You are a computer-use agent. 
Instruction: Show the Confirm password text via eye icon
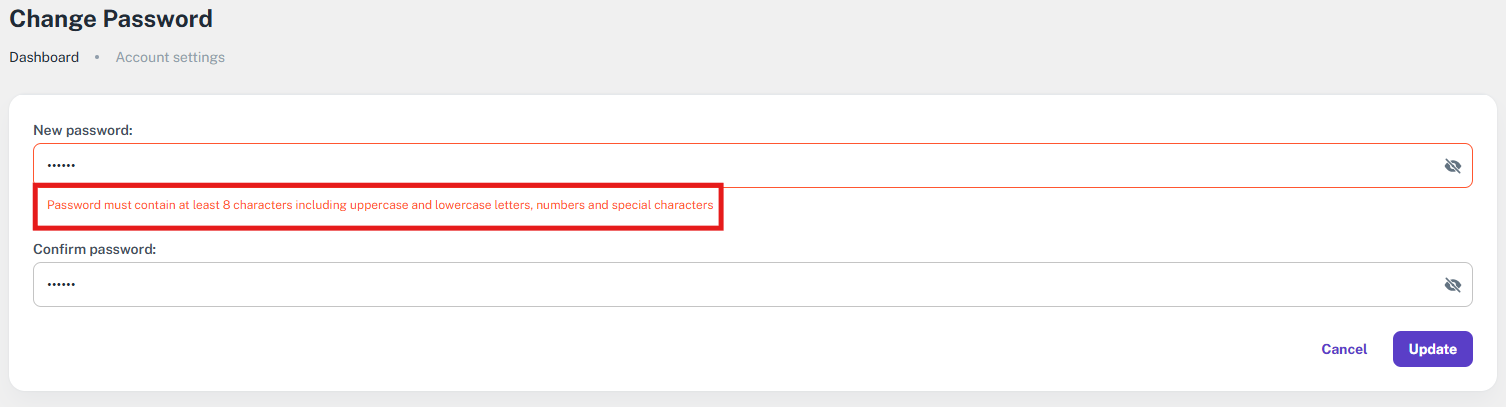1452,285
